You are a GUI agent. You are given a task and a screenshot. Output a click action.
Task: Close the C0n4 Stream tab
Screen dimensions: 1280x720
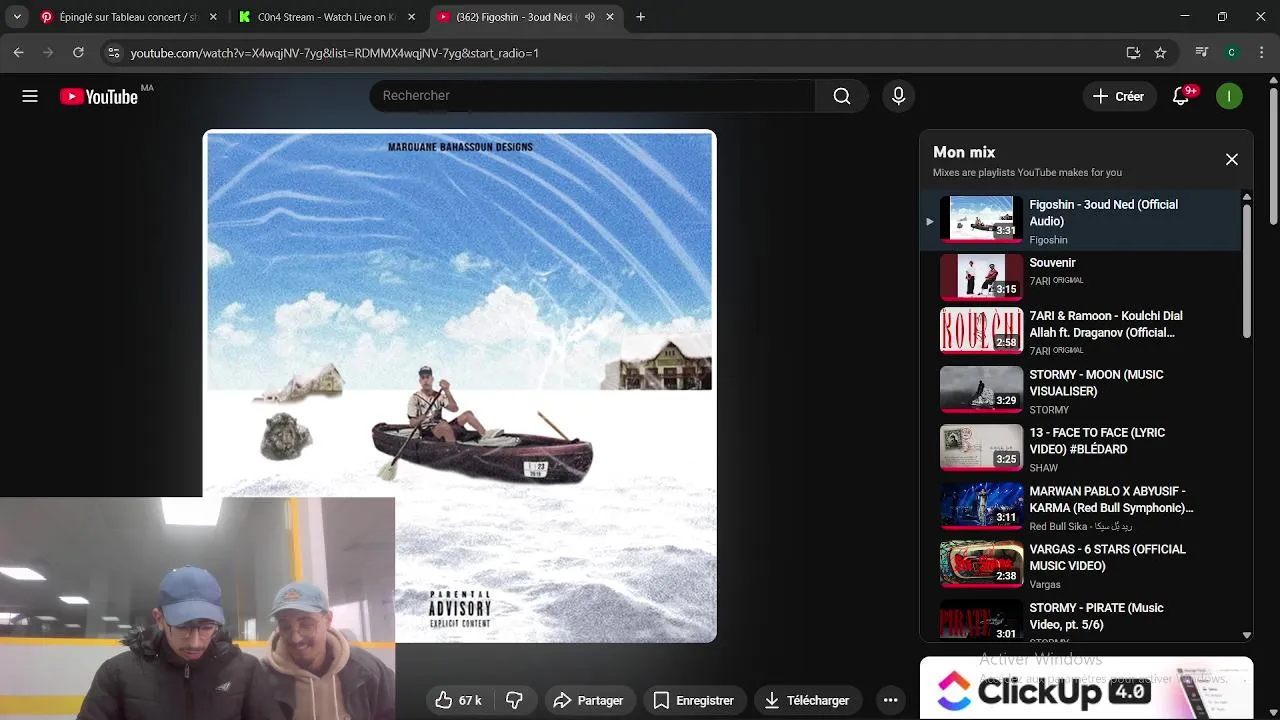413,17
